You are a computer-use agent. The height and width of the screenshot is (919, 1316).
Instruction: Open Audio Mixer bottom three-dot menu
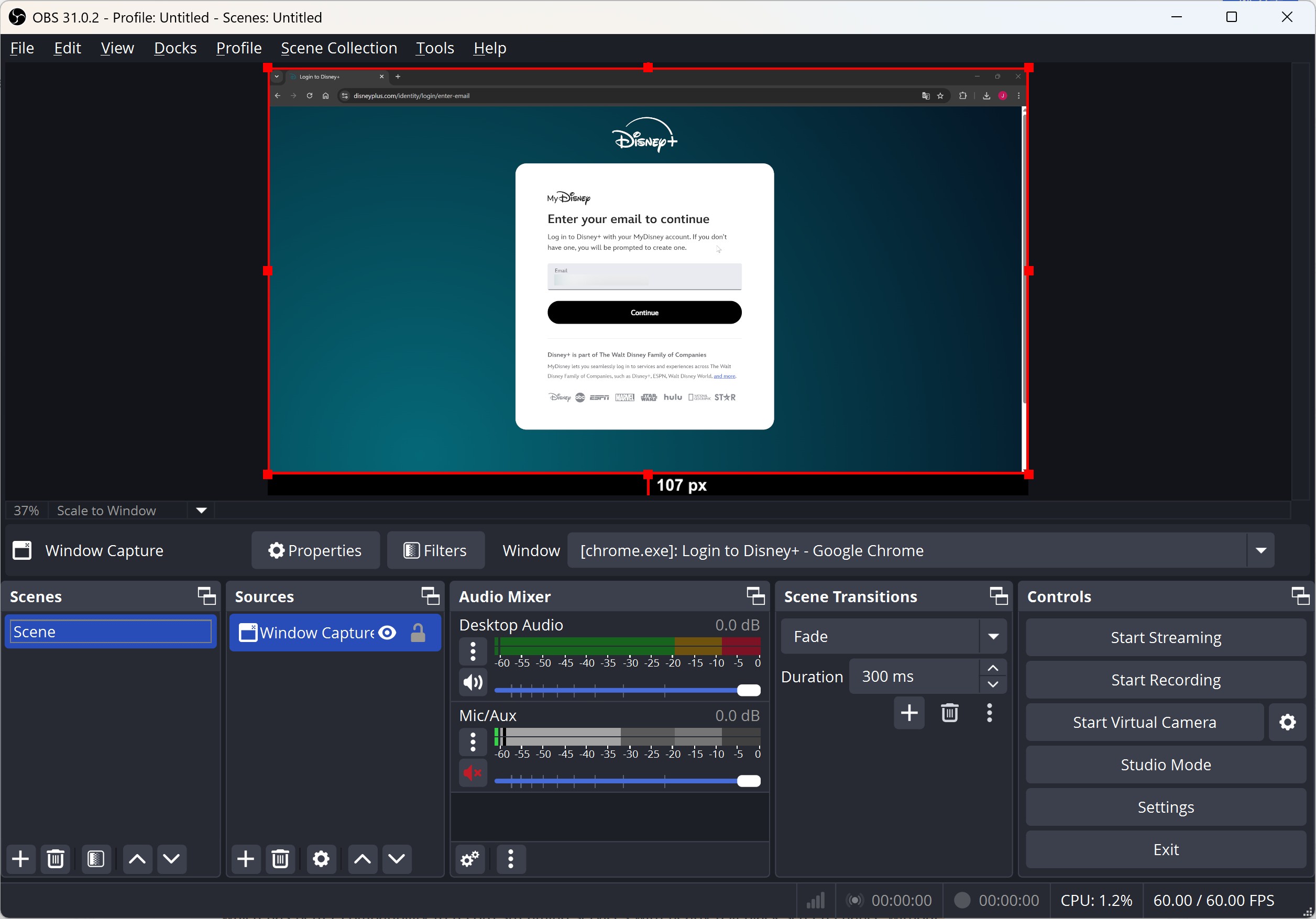click(511, 859)
